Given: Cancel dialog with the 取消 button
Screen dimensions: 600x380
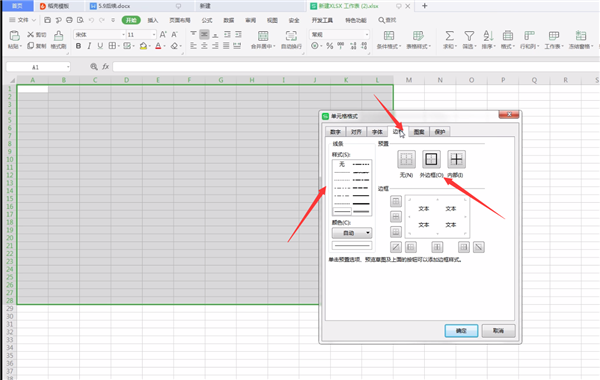Looking at the screenshot, I should click(x=498, y=331).
